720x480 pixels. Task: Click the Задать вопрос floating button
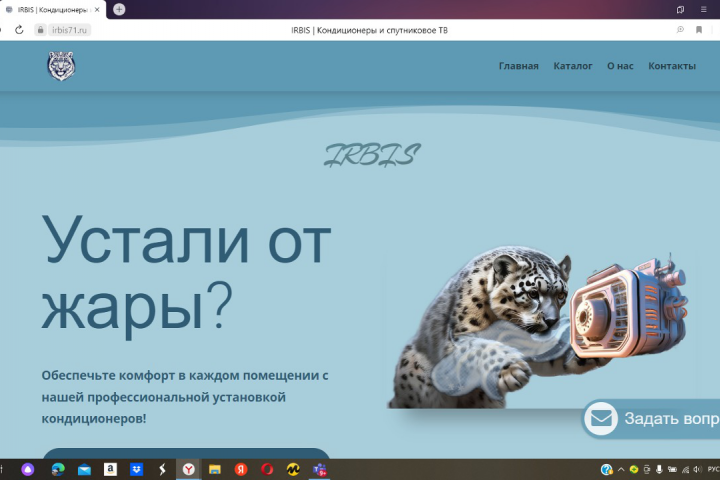coord(651,418)
